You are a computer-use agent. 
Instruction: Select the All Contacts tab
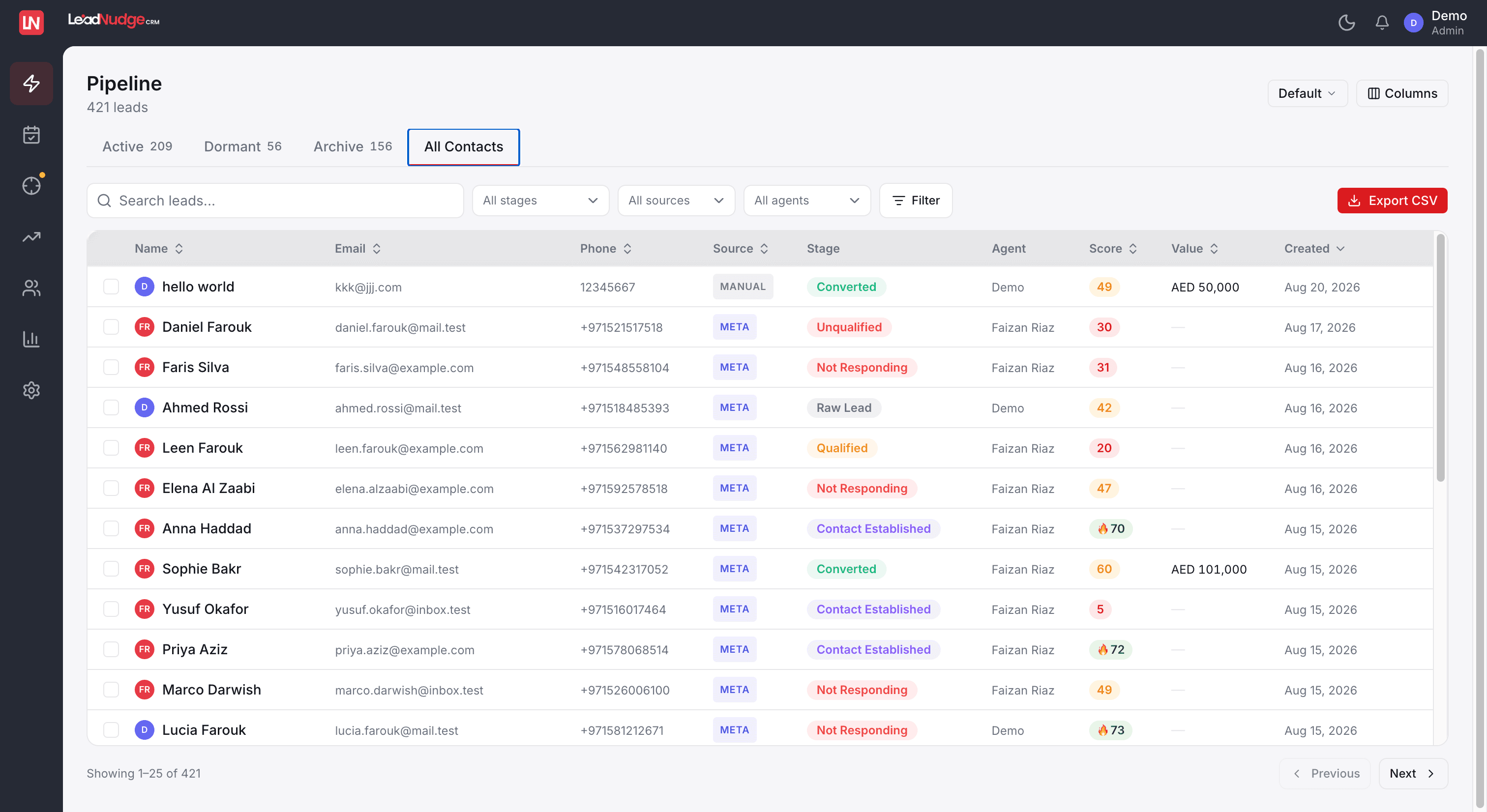coord(464,147)
